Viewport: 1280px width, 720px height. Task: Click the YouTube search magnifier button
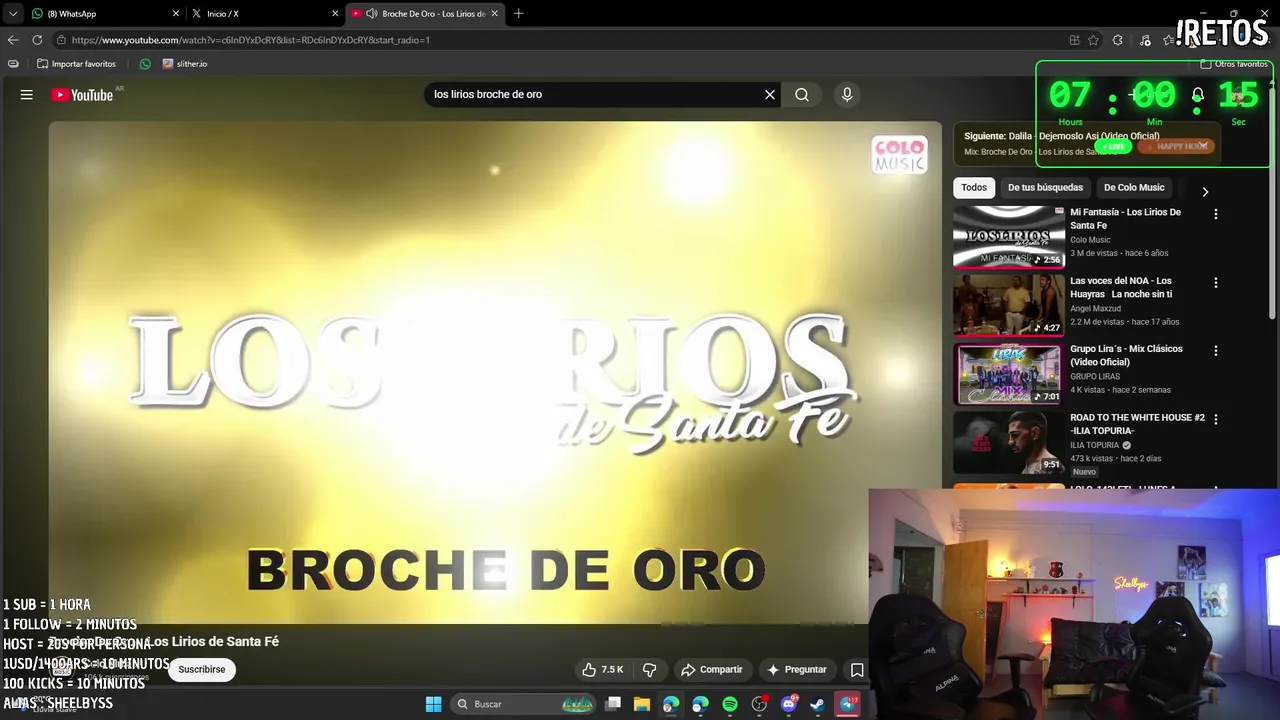click(x=802, y=94)
